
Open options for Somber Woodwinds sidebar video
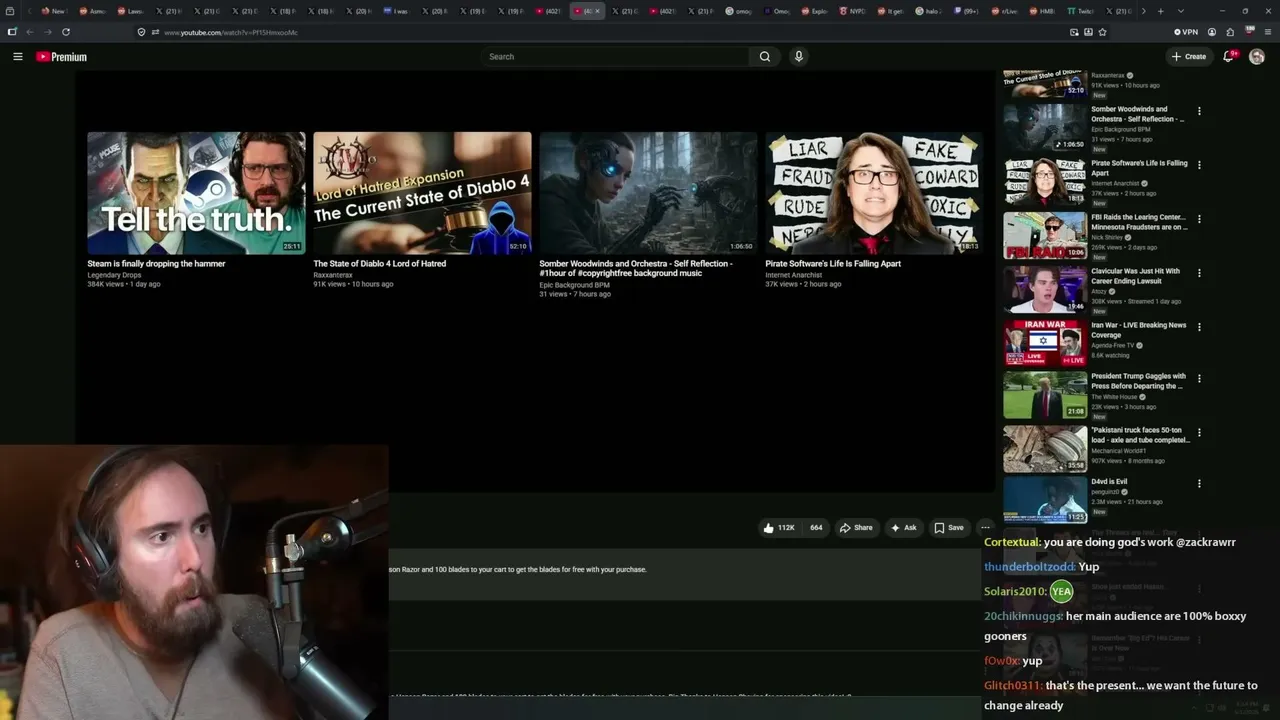pyautogui.click(x=1199, y=111)
